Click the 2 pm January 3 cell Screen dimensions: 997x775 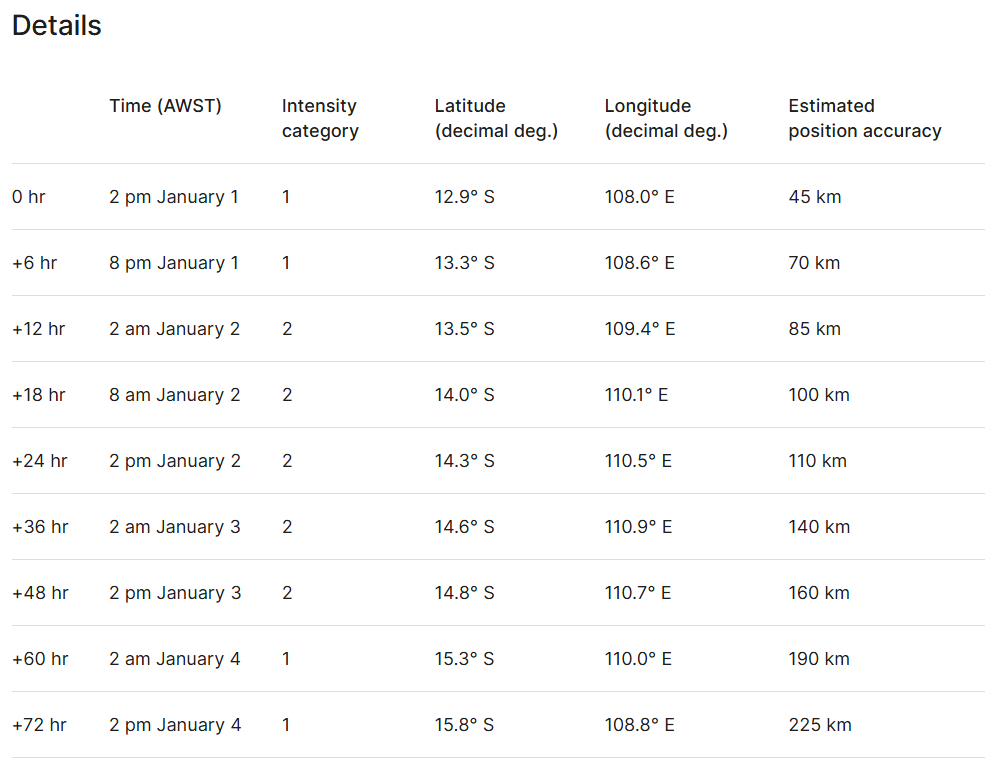(175, 593)
